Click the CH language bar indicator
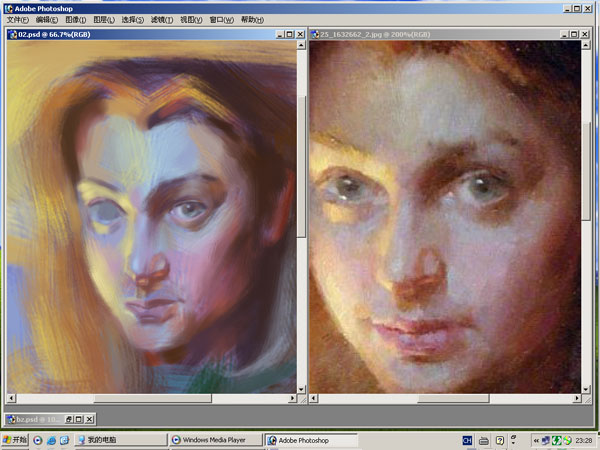 (x=467, y=440)
